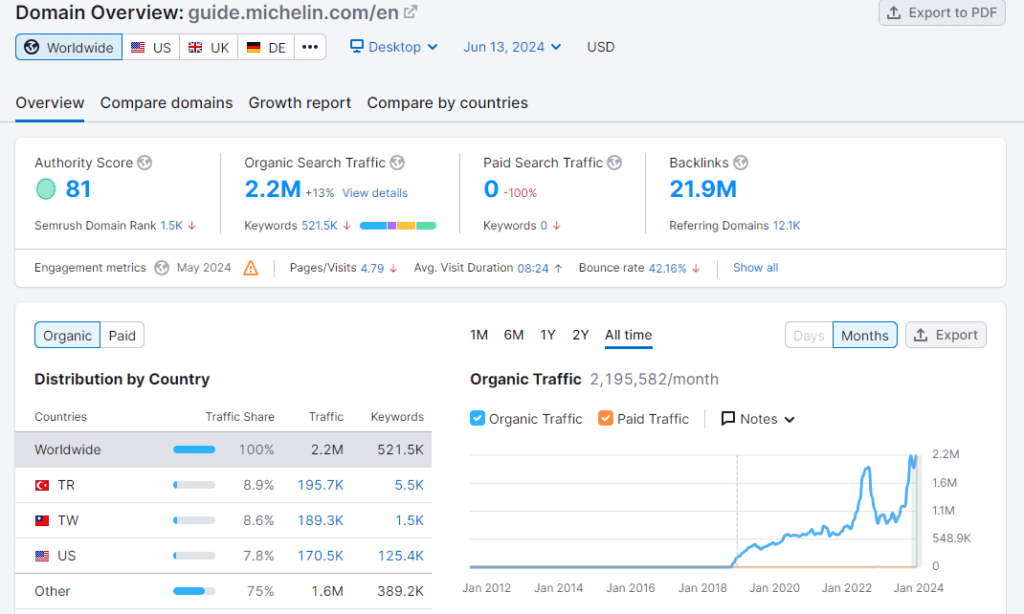Click Bounce rate value 42.16%
Screen dimensions: 1024x614
(x=667, y=268)
